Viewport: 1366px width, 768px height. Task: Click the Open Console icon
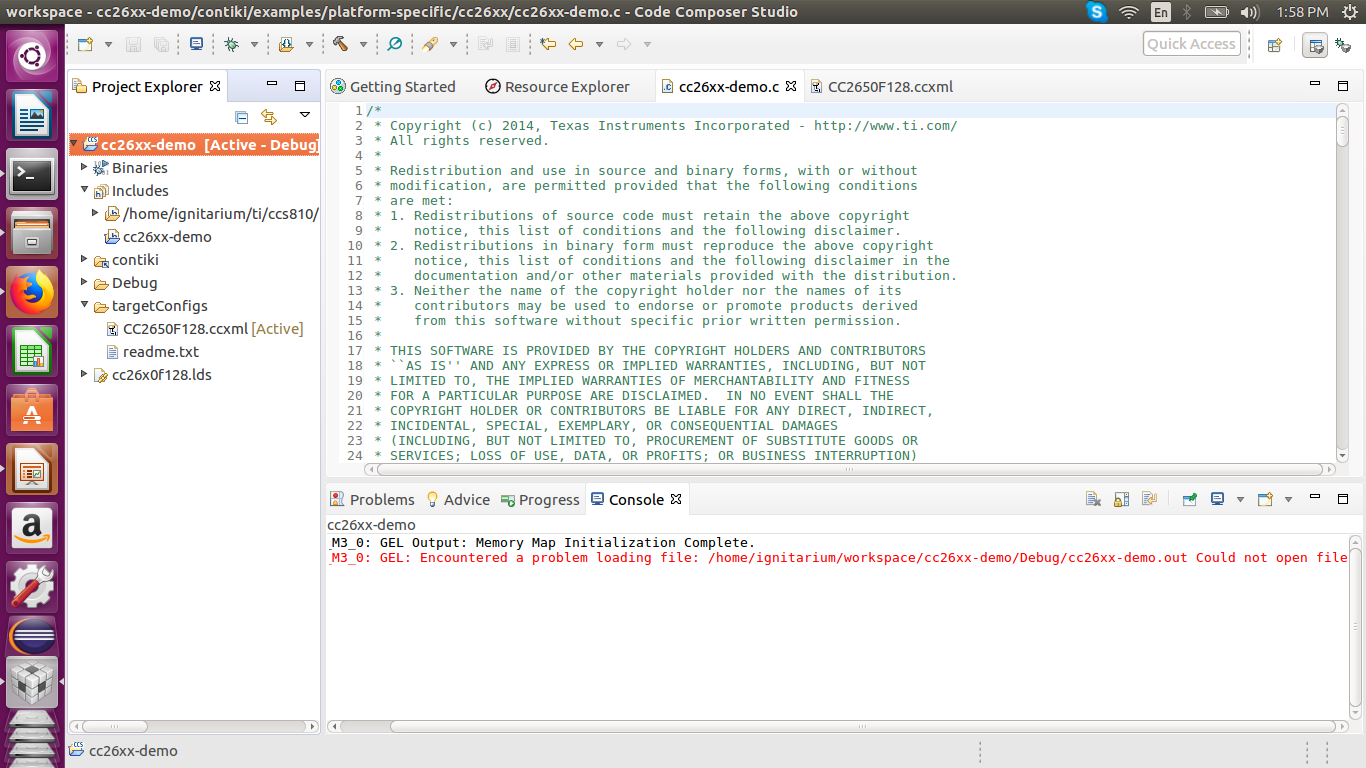(x=1265, y=499)
